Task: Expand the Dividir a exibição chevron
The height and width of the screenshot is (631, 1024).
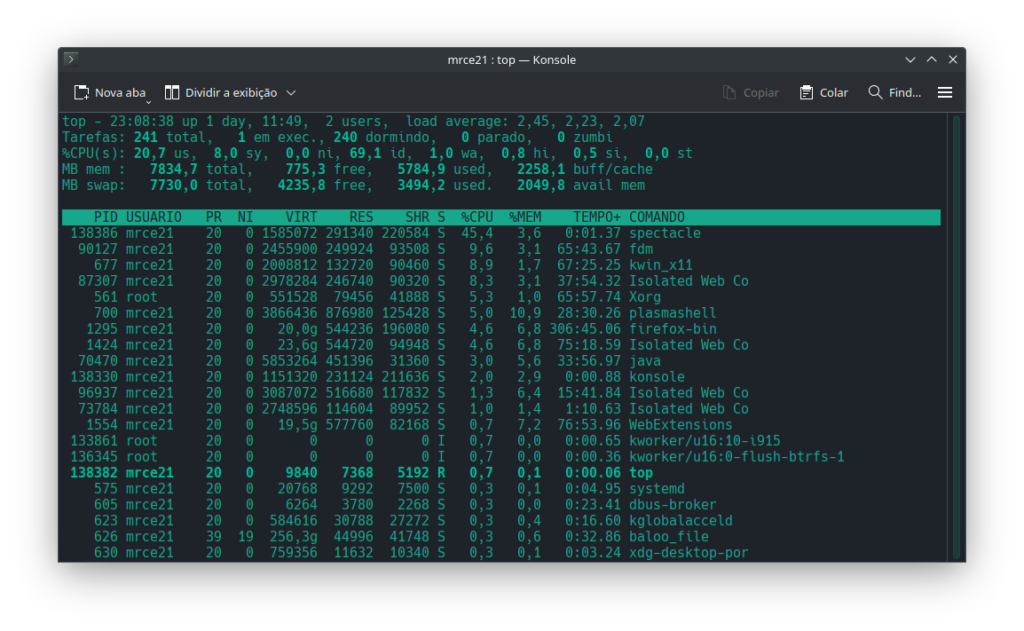Action: coord(291,93)
